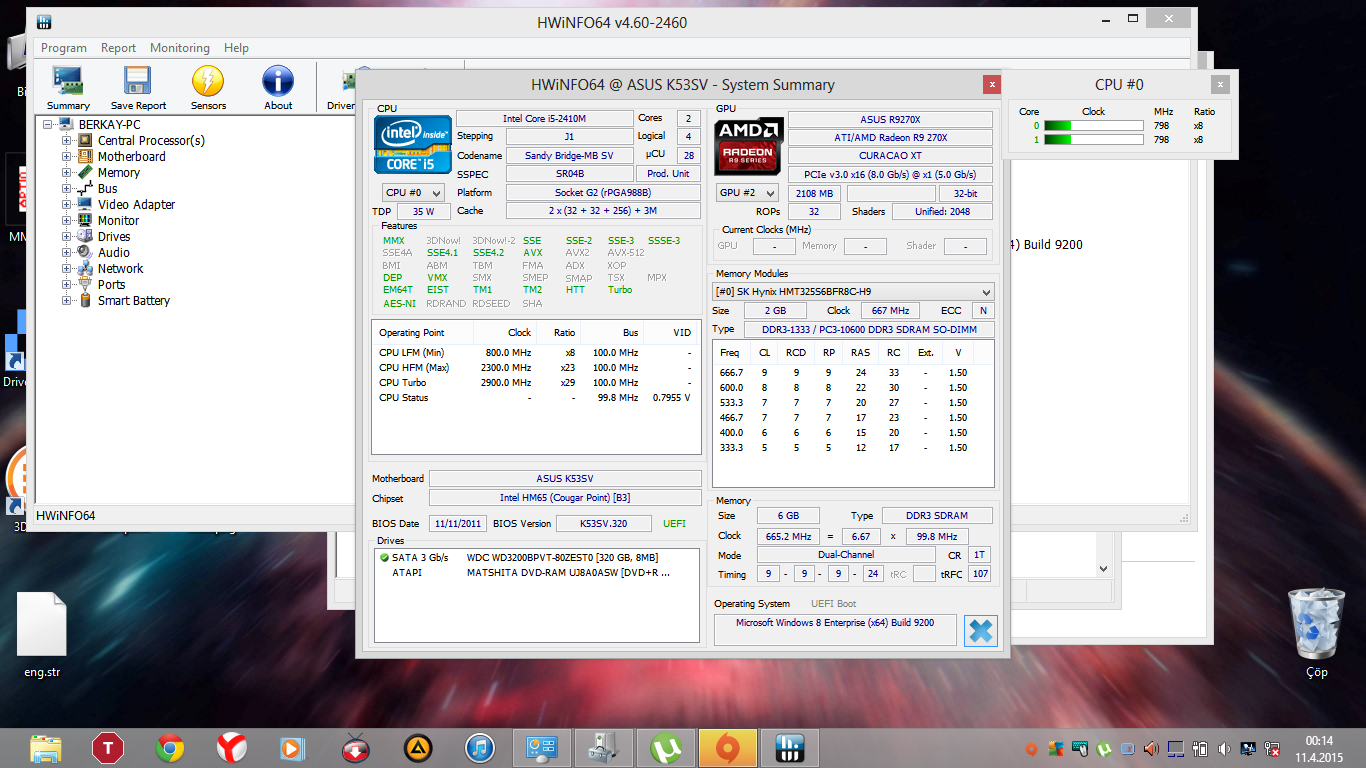Select the WDC WD3200BPVT drive row
This screenshot has height=768, width=1366.
536,558
